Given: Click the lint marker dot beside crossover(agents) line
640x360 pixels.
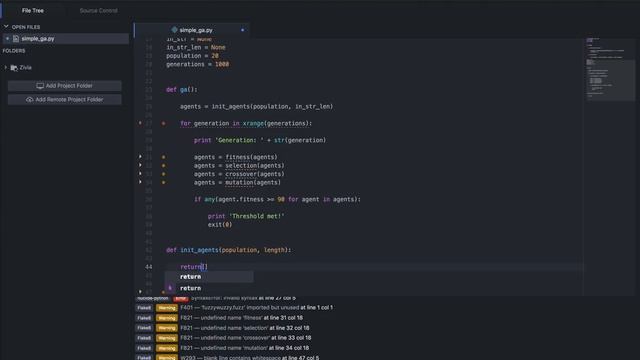Looking at the screenshot, I should (164, 174).
